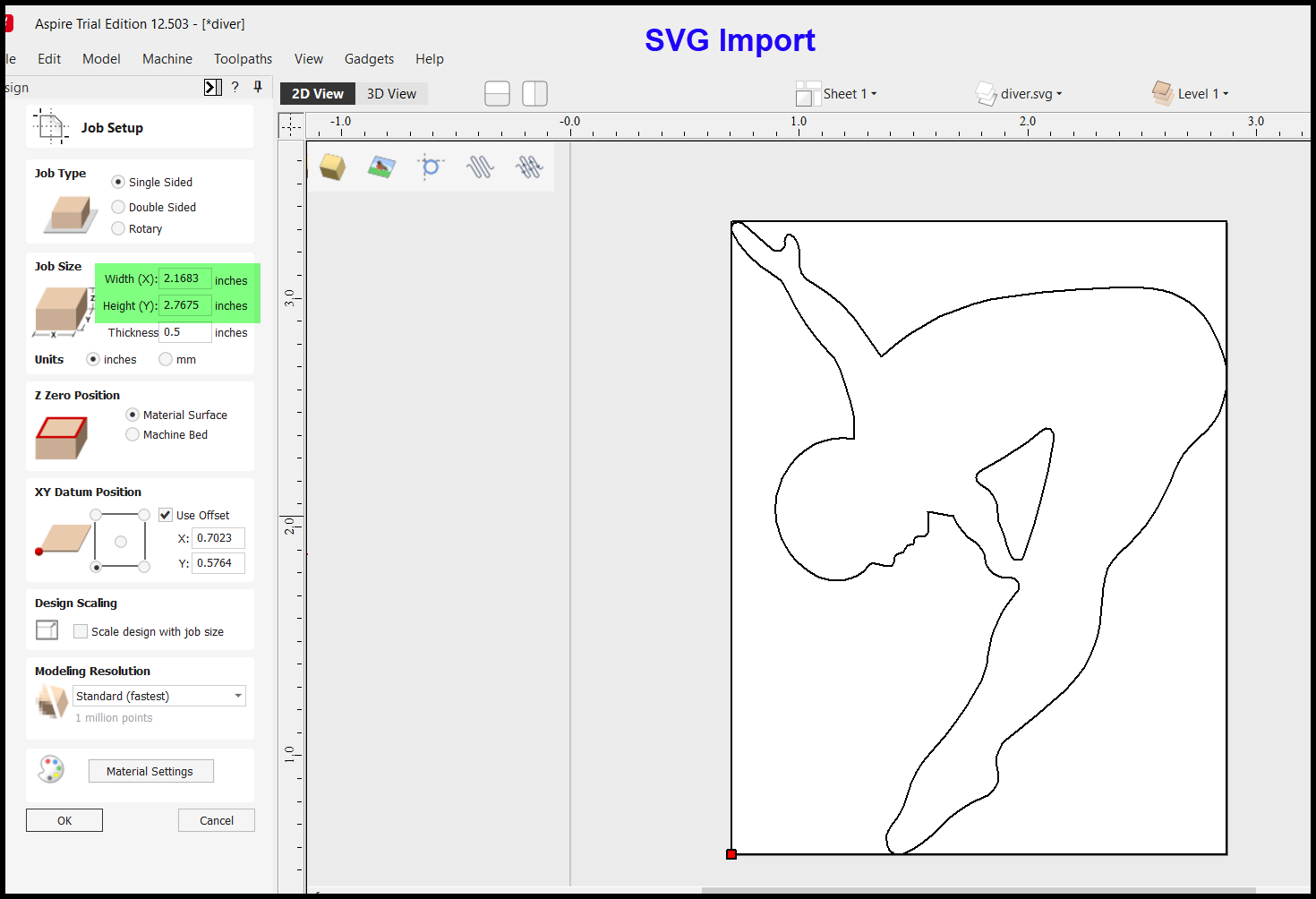Expand the Sheet 1 dropdown
Screen dimensions: 1316x899
click(837, 94)
